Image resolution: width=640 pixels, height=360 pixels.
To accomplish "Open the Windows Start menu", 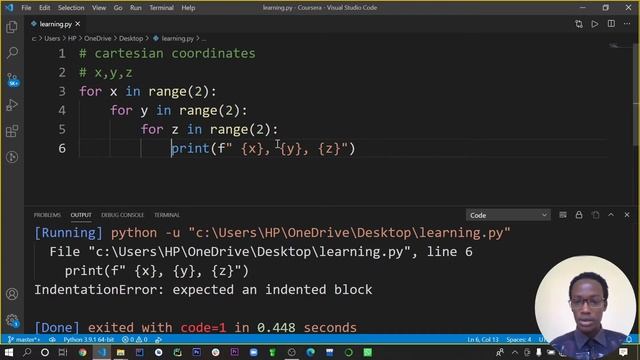I will 9,352.
